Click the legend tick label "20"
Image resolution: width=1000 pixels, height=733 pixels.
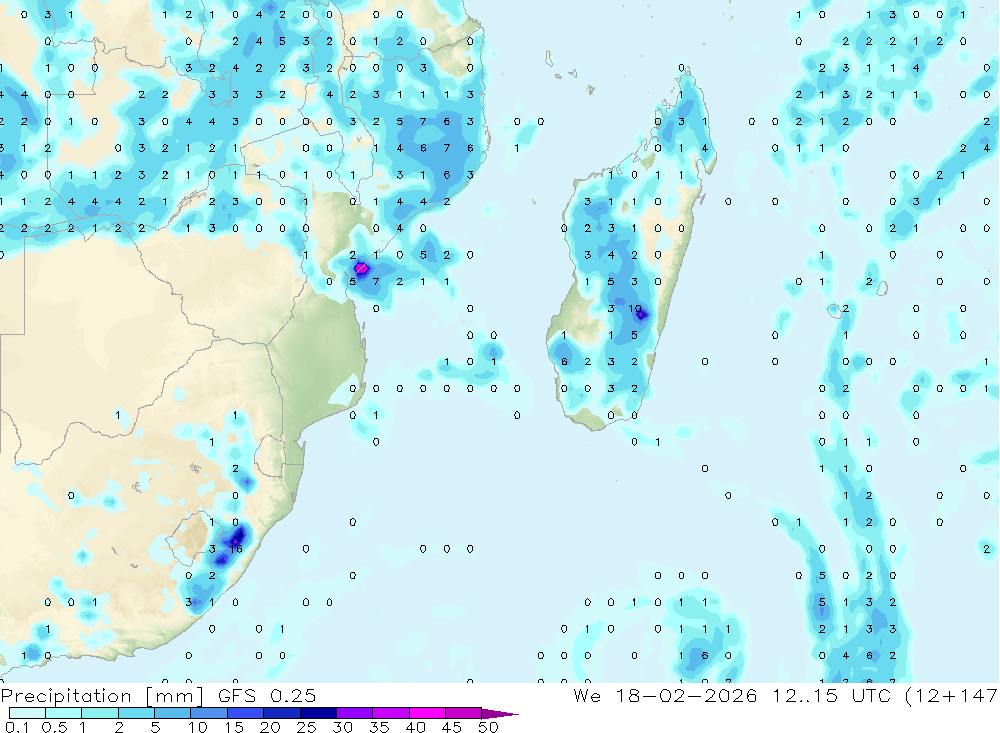[x=270, y=727]
